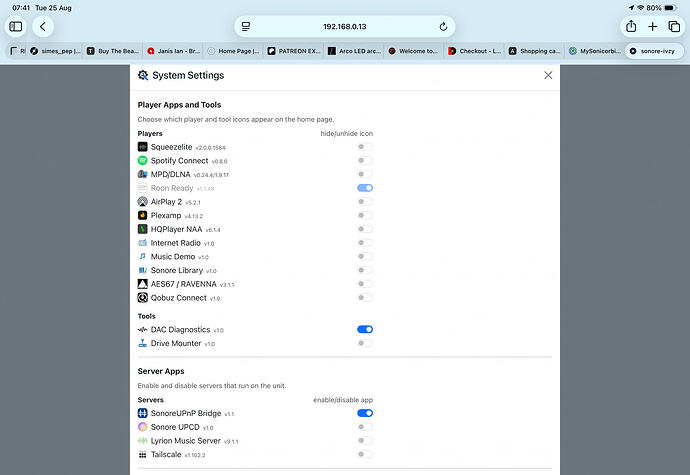Viewport: 690px width, 475px height.
Task: Disable the SonoreUPnP Bridge server
Action: click(365, 413)
